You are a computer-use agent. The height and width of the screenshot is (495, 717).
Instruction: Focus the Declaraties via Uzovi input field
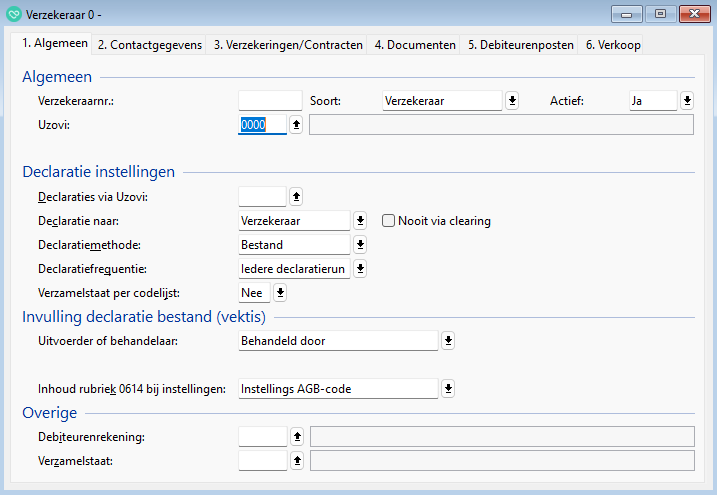[262, 197]
